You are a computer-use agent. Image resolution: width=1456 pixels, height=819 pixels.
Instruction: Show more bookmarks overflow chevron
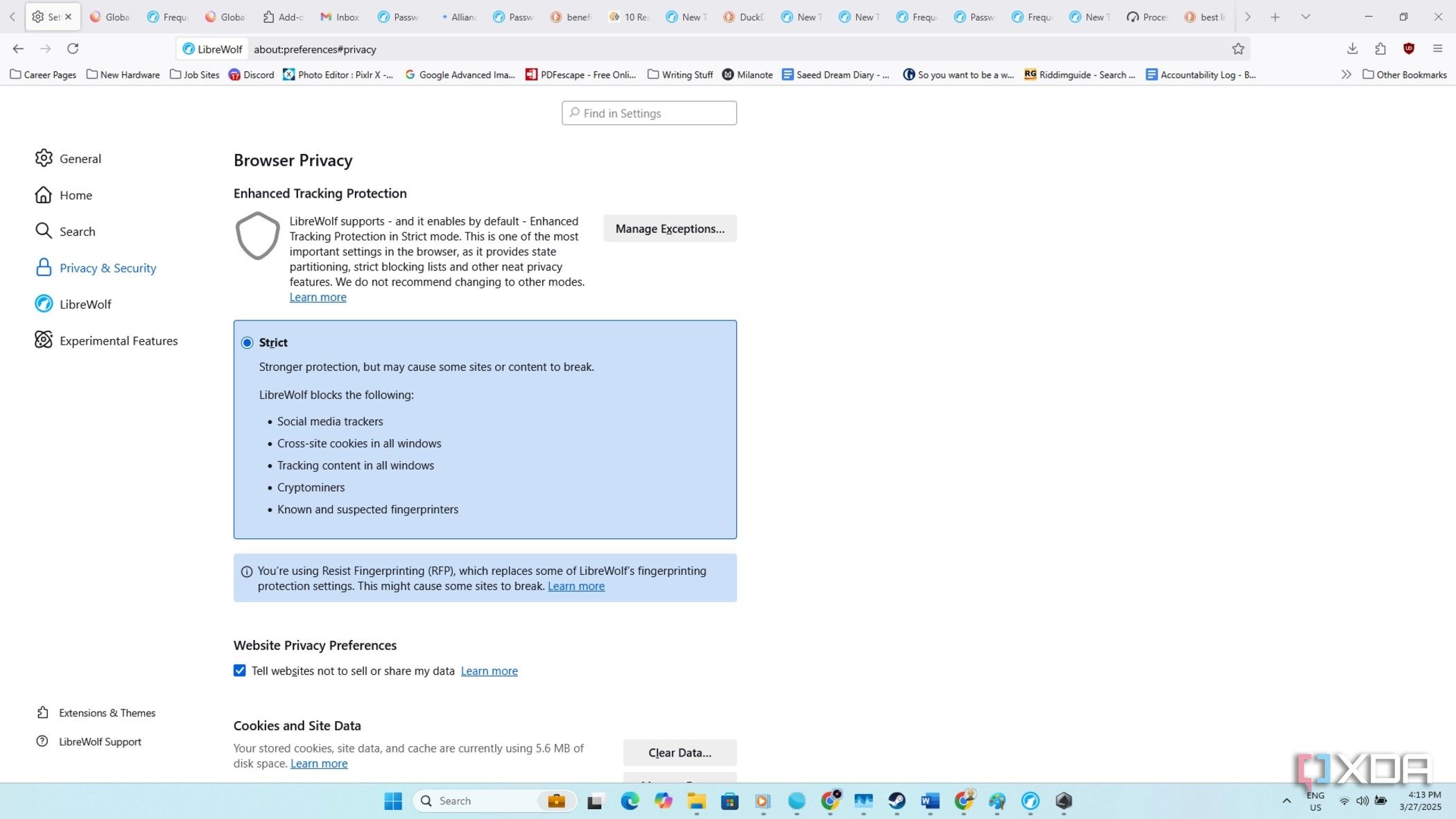1346,74
